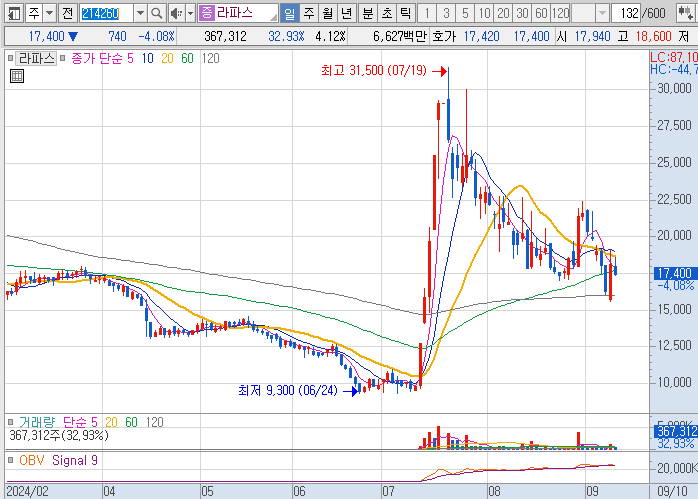Toggle the square before OBV legend

(x=10, y=460)
